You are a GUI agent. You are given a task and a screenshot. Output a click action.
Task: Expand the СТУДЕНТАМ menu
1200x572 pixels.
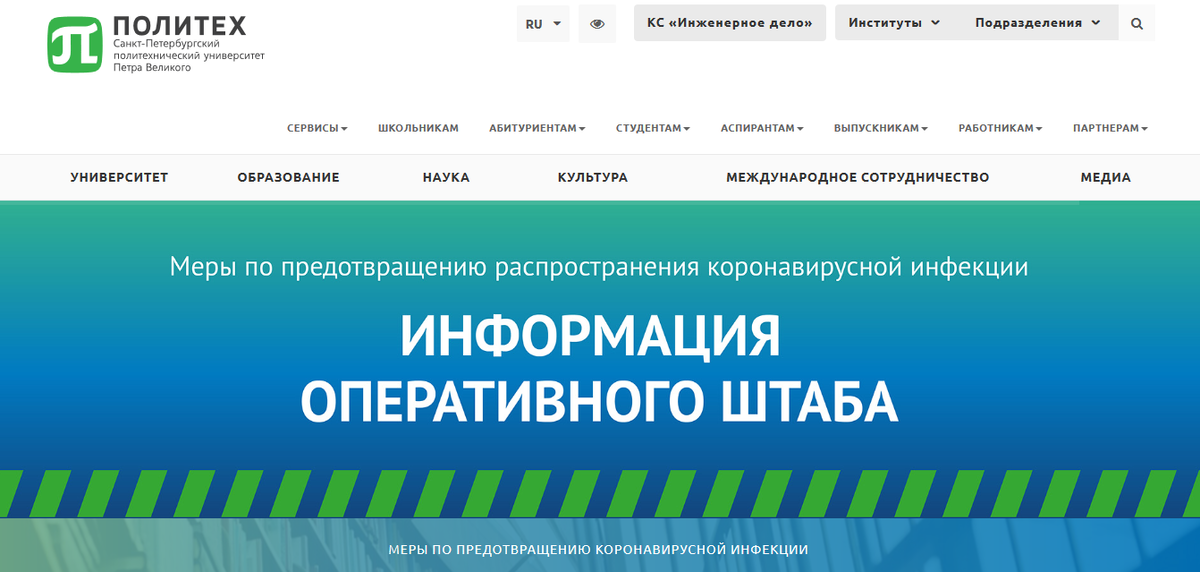click(653, 128)
